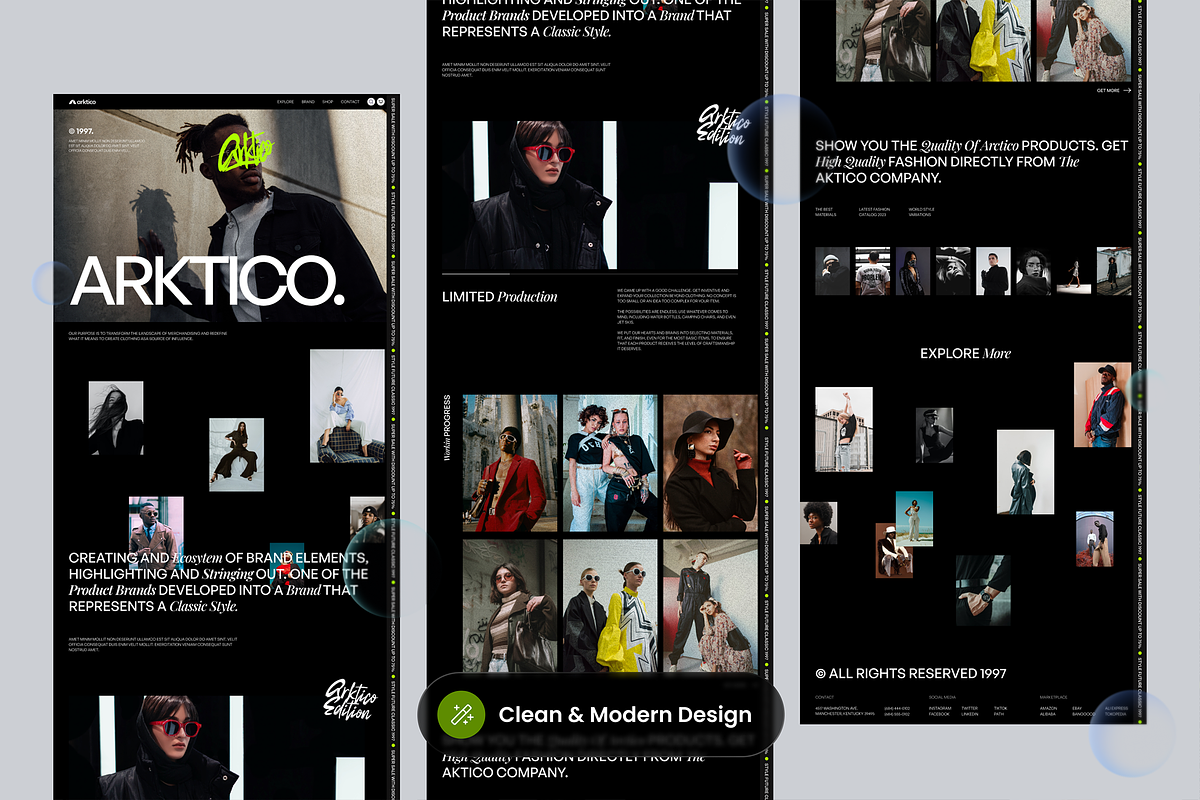Select the back-of-t-shirt thumbnail

click(872, 271)
